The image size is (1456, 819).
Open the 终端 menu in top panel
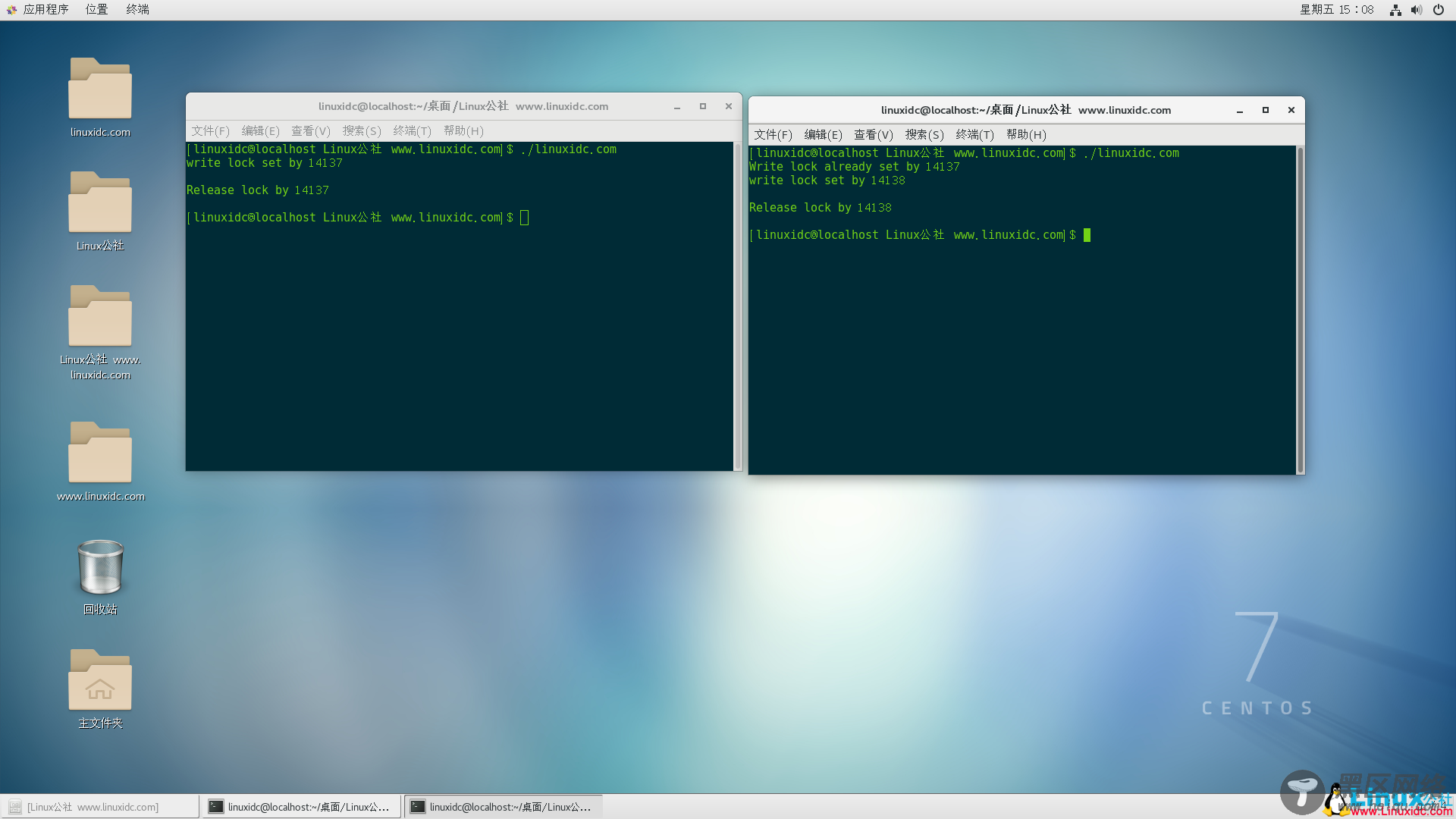click(137, 10)
